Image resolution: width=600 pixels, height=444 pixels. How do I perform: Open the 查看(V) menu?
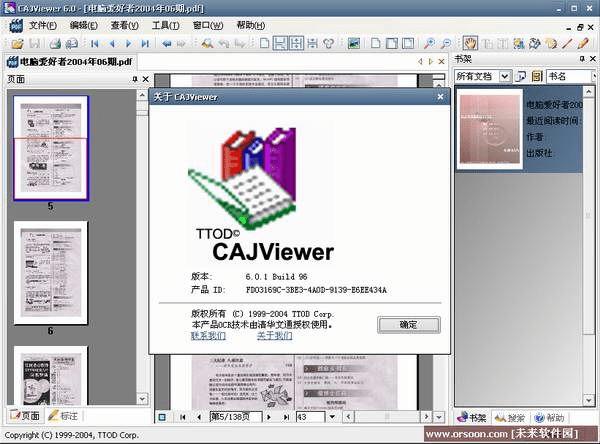coord(124,26)
